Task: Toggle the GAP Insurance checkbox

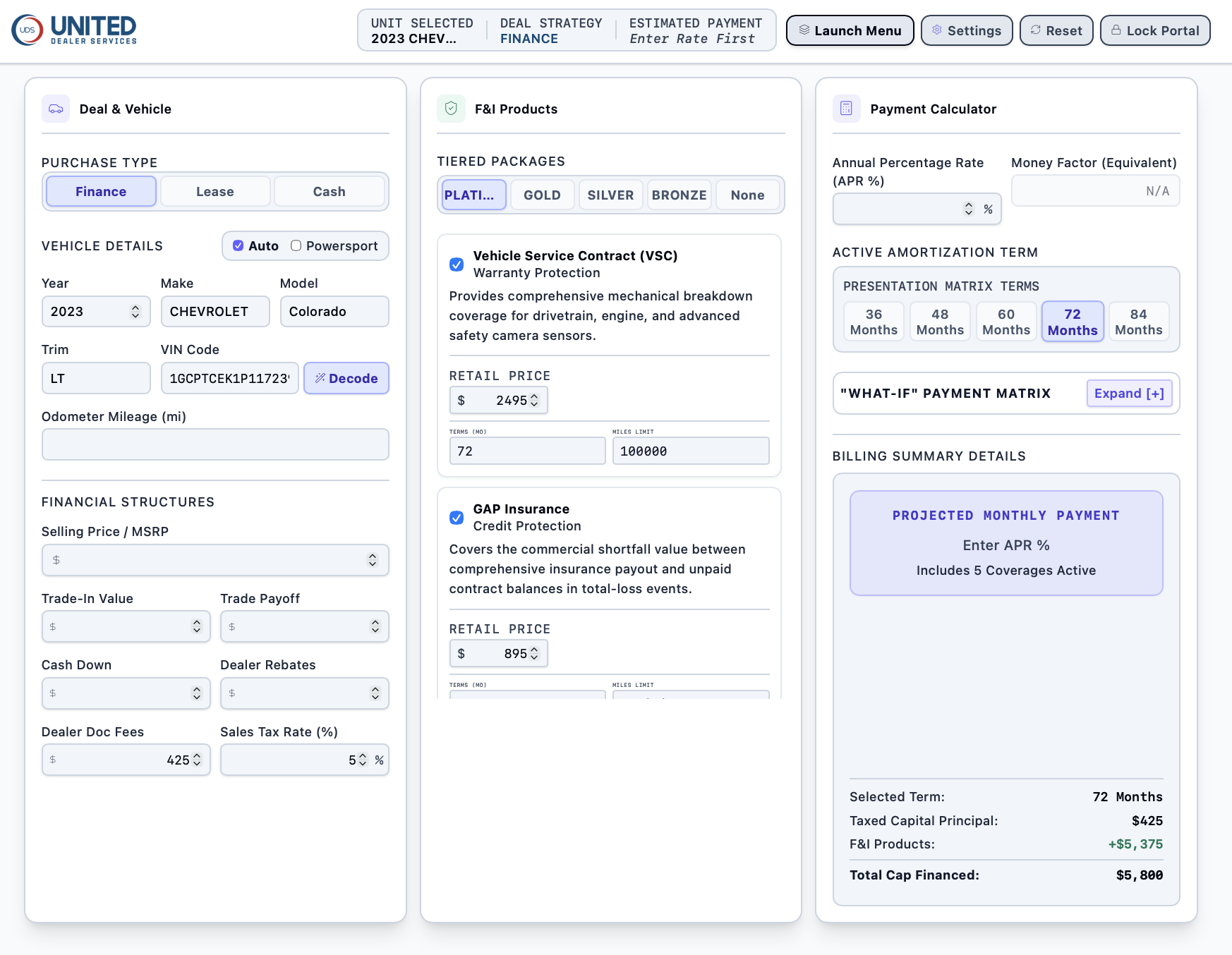Action: [457, 518]
